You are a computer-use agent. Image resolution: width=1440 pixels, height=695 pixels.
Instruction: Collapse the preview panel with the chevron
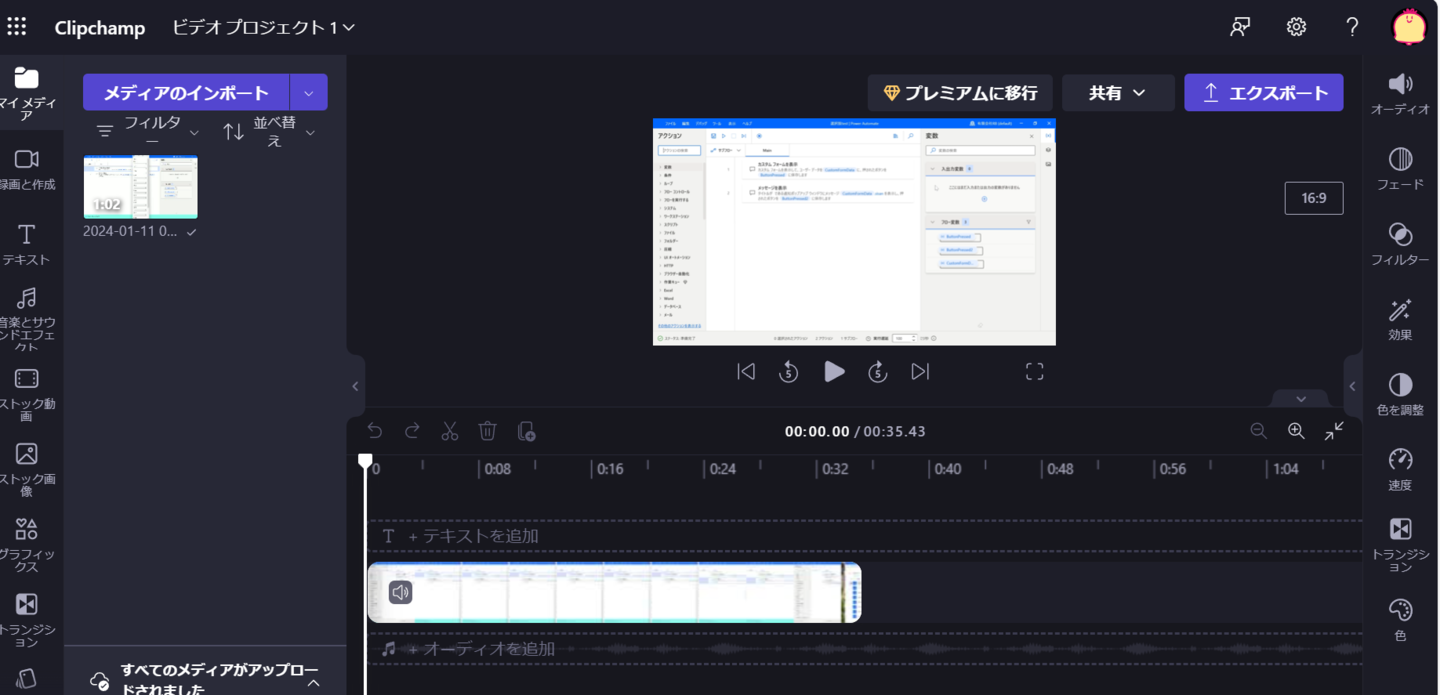coord(1300,398)
